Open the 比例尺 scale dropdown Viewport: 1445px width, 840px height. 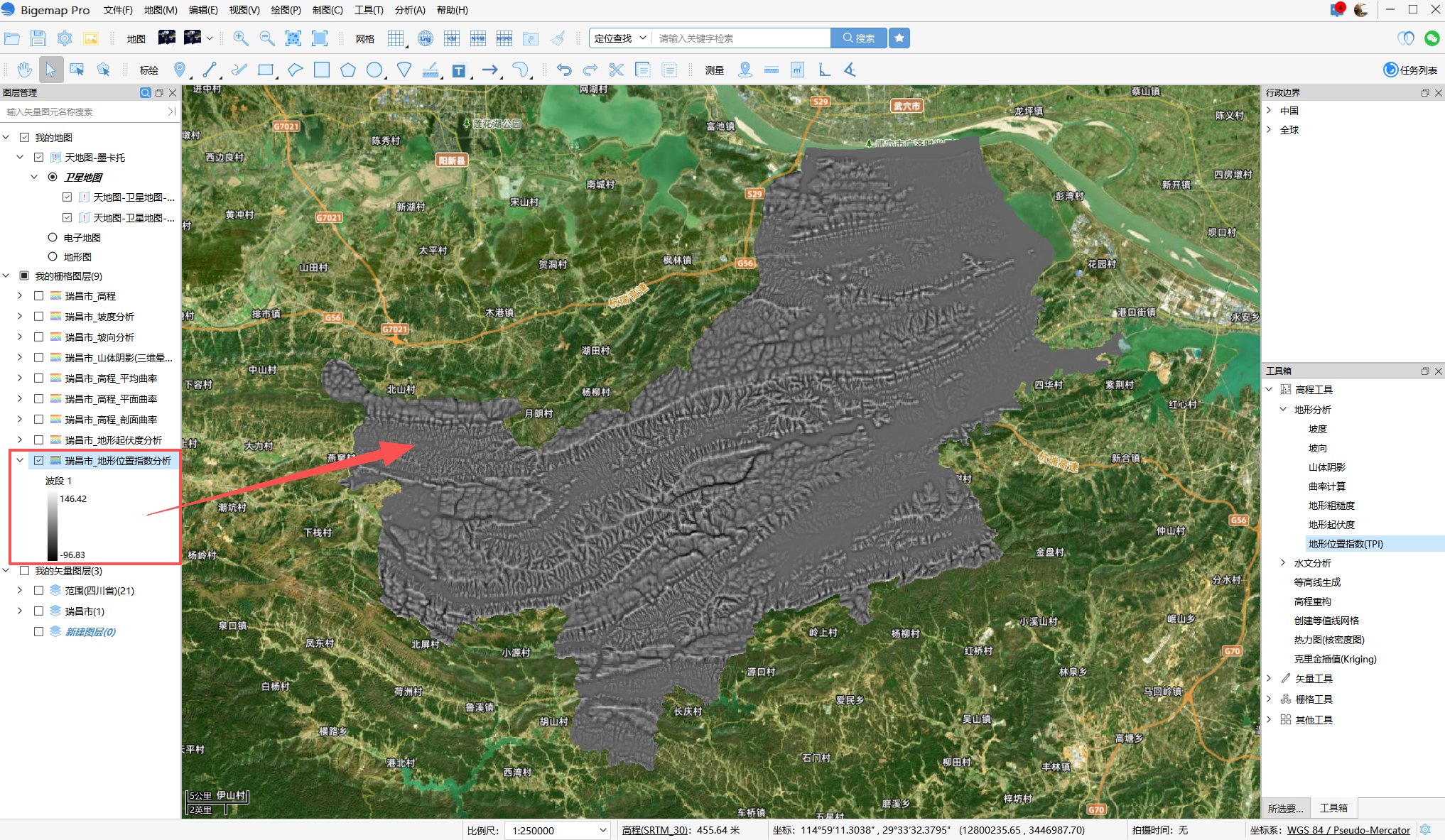(x=558, y=830)
